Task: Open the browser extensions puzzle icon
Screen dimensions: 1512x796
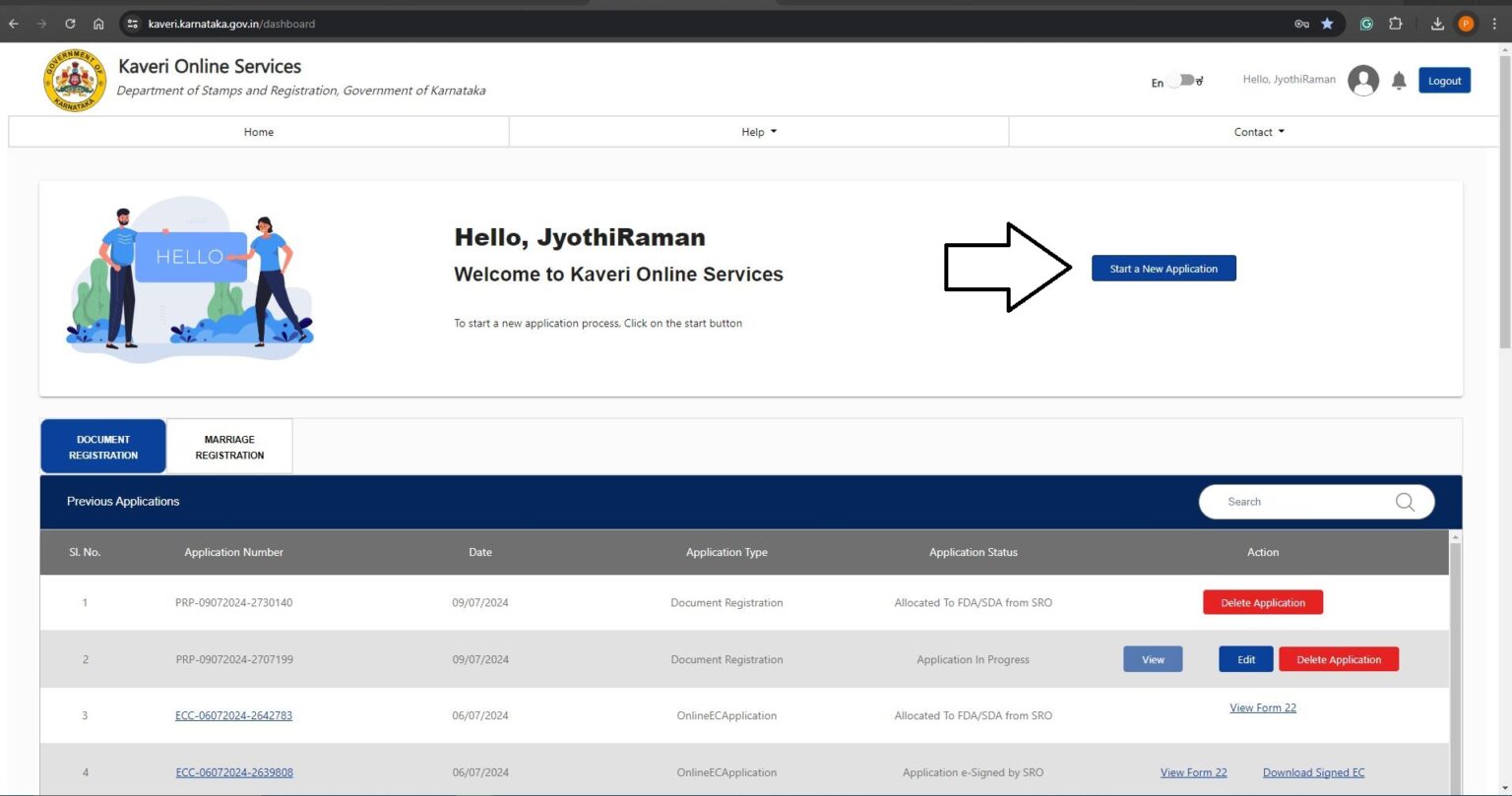Action: [x=1395, y=24]
